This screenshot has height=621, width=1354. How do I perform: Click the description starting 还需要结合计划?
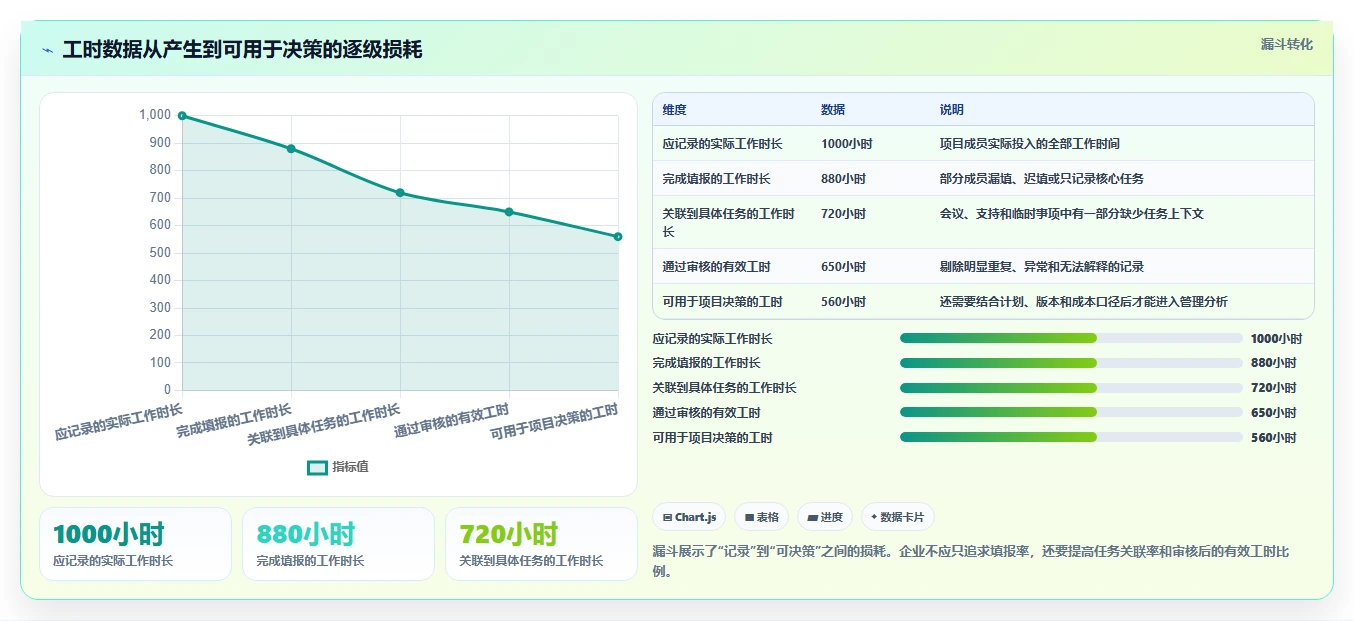pyautogui.click(x=1083, y=302)
